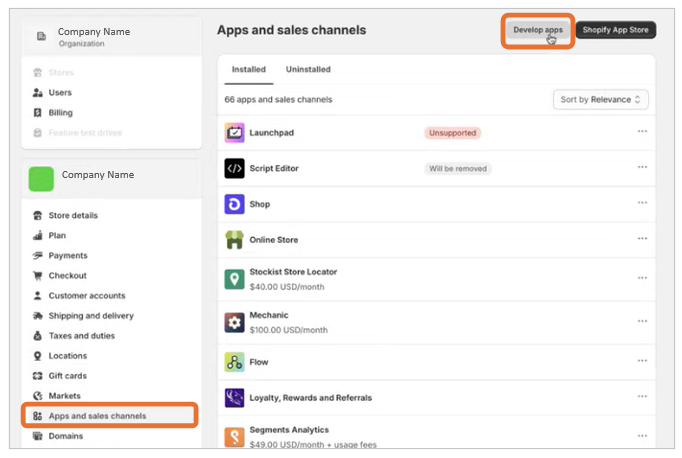The height and width of the screenshot is (458, 682).
Task: Click the organization building icon
Action: 41,36
